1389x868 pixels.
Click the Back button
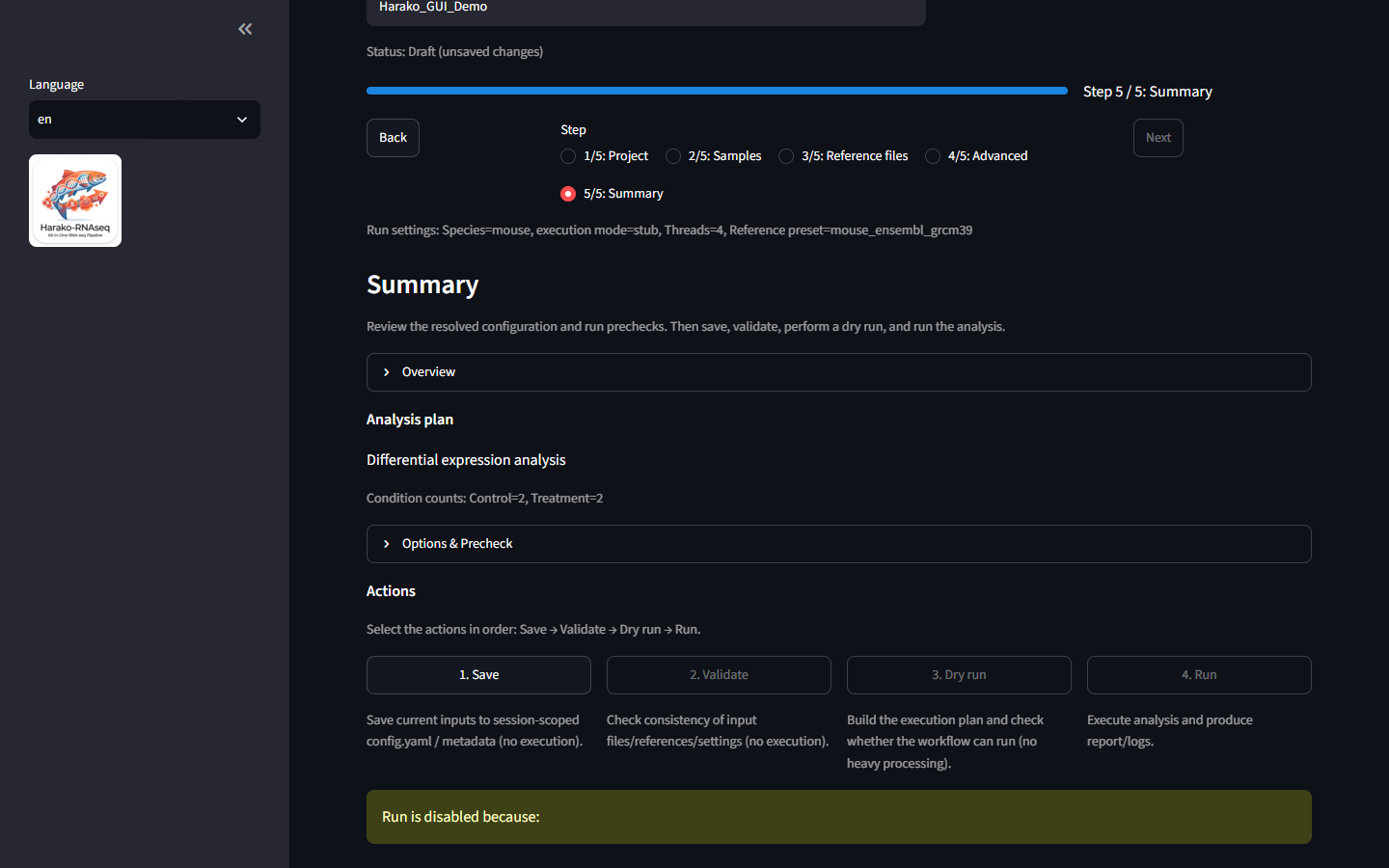click(x=393, y=138)
